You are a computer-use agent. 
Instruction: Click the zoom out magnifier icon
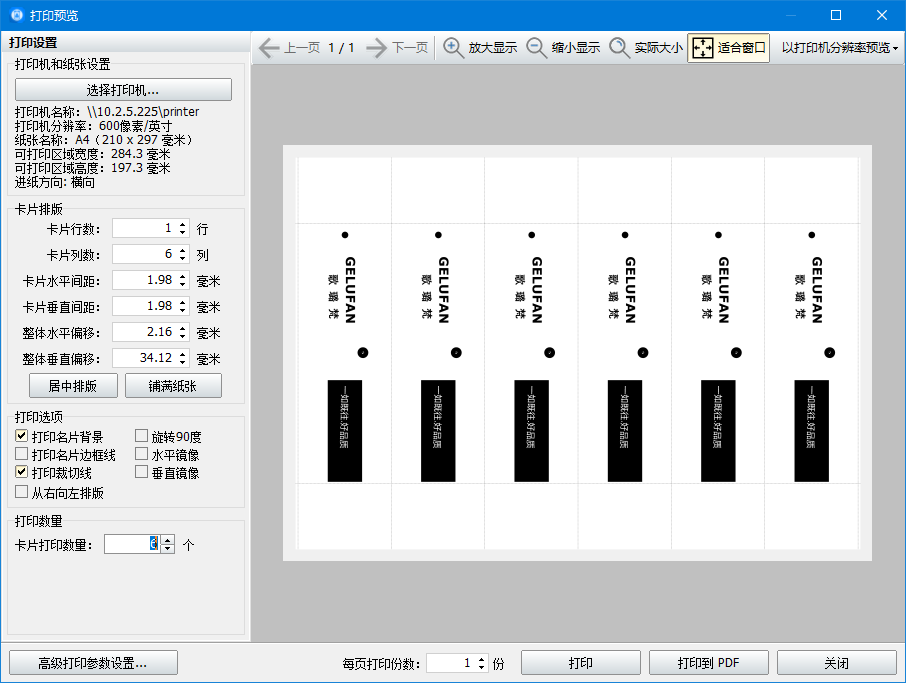536,47
